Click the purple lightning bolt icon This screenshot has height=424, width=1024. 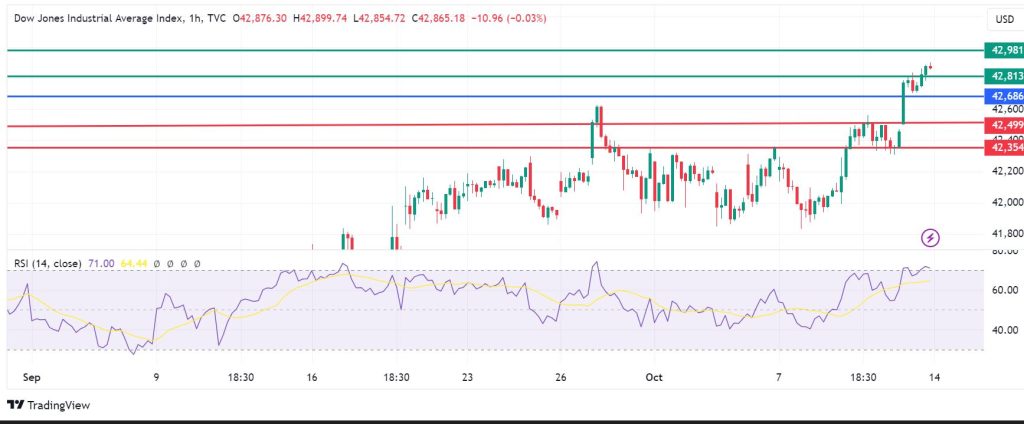tap(930, 238)
